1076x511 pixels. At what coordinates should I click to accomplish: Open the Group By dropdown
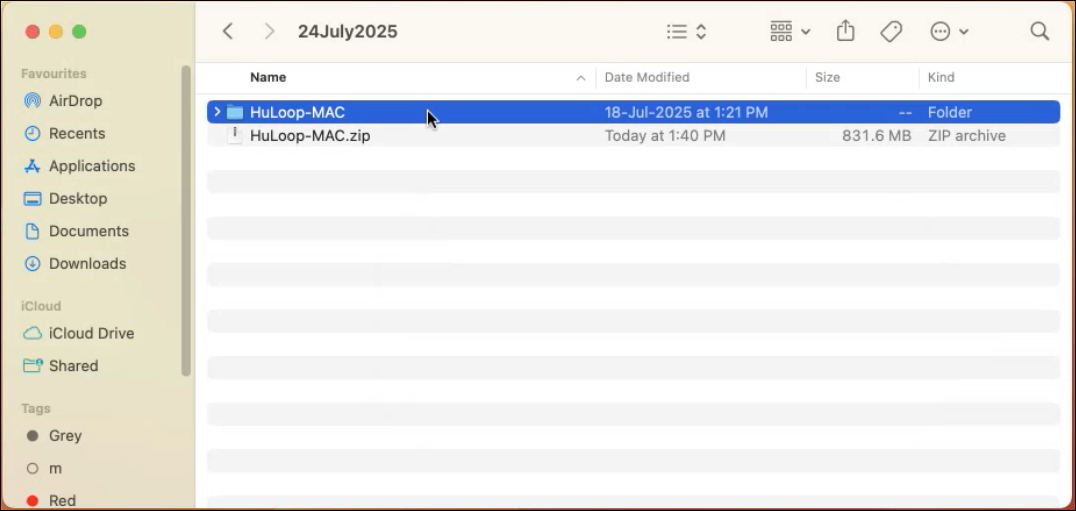pyautogui.click(x=790, y=32)
